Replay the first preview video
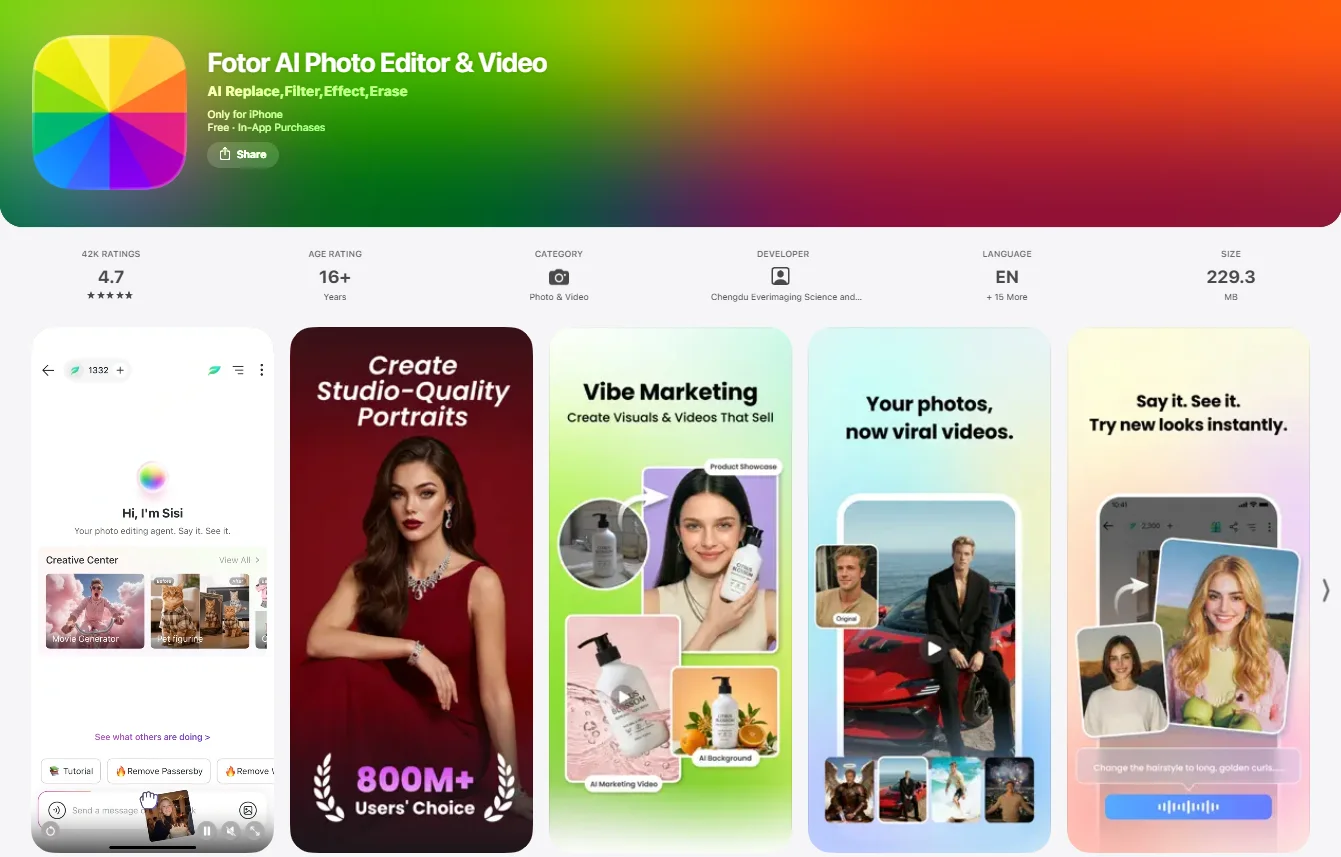Viewport: 1341px width, 857px height. pyautogui.click(x=51, y=830)
